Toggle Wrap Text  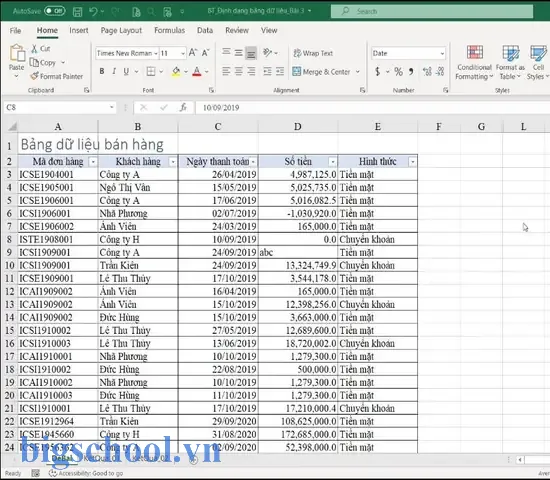(313, 53)
